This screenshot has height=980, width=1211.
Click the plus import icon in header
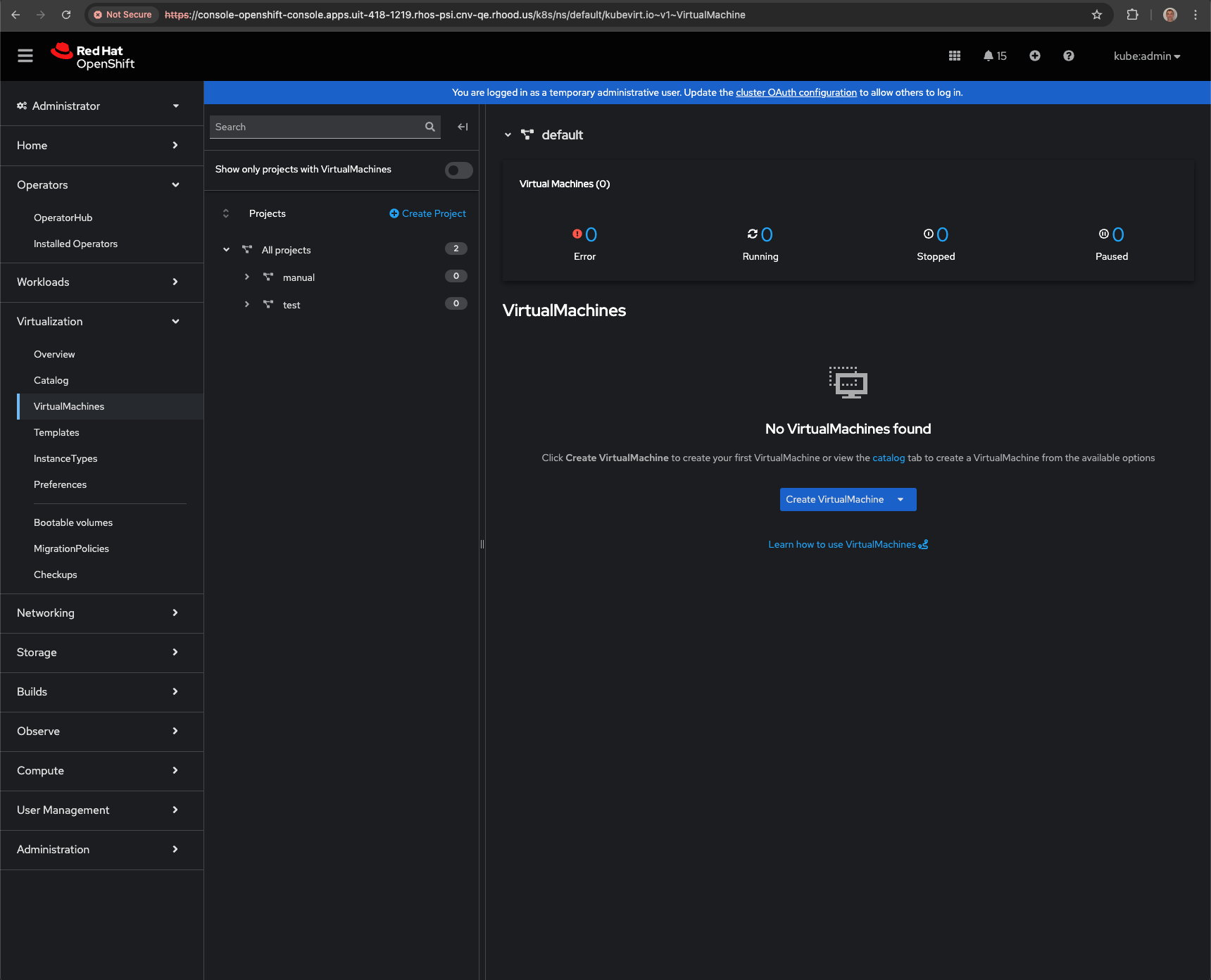click(x=1034, y=56)
